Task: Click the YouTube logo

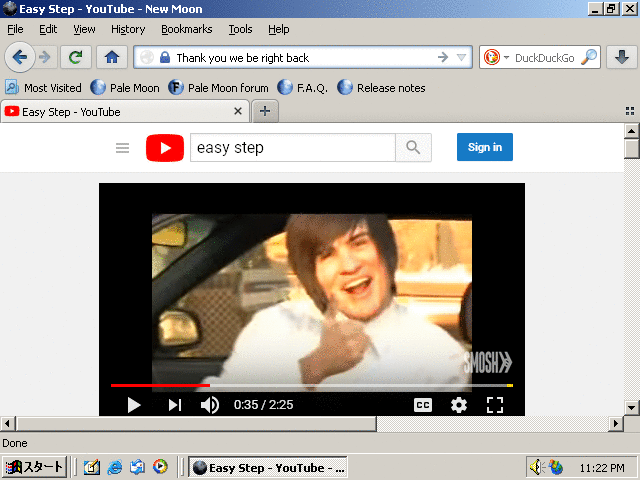Action: 165,147
